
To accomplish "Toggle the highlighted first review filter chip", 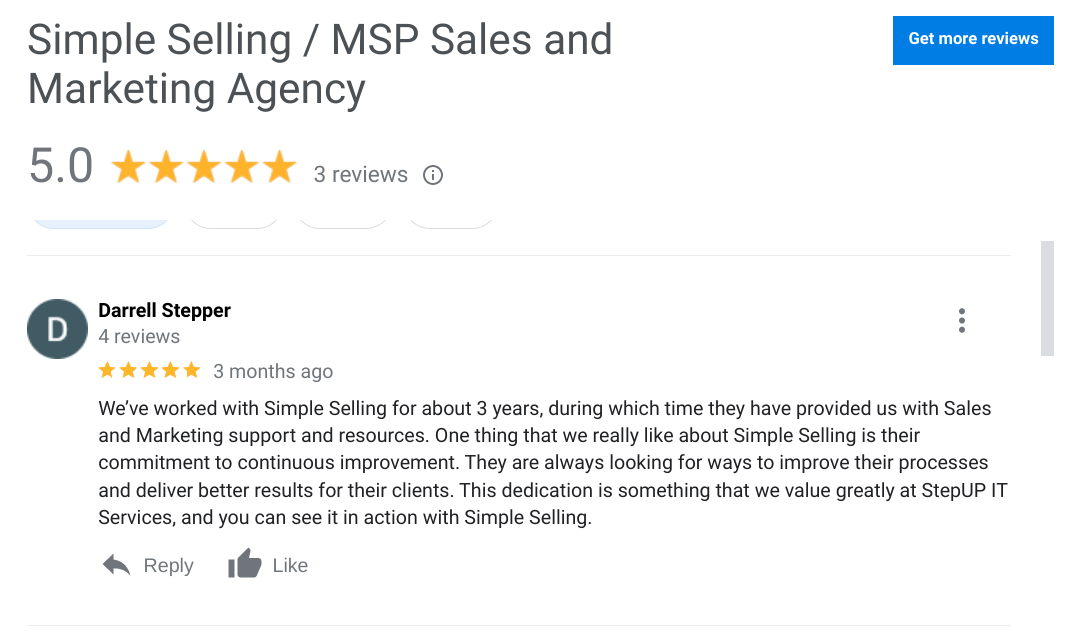I will point(100,216).
